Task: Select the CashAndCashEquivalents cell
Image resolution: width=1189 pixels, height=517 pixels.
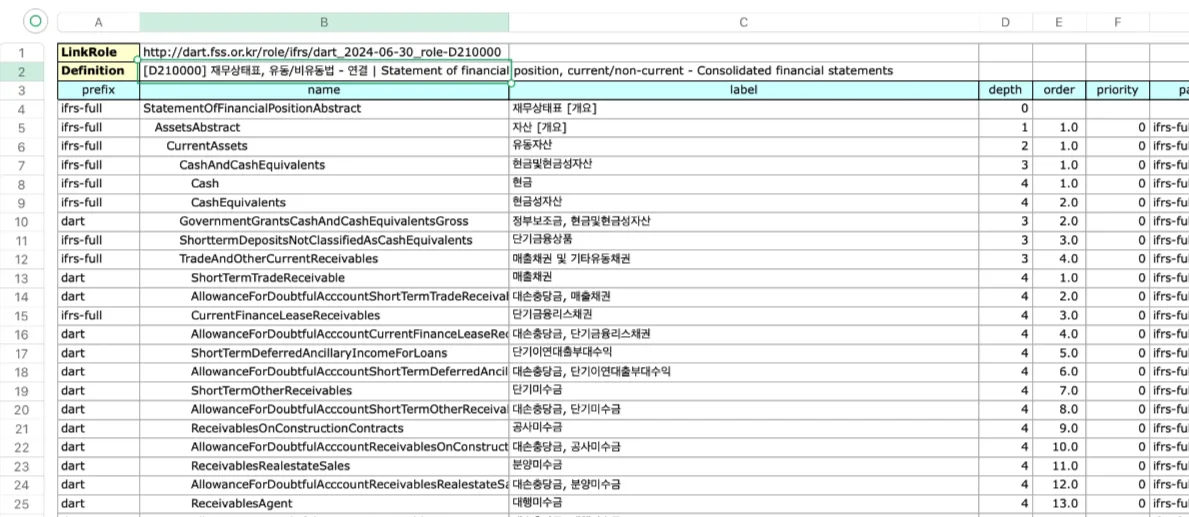Action: coord(324,165)
